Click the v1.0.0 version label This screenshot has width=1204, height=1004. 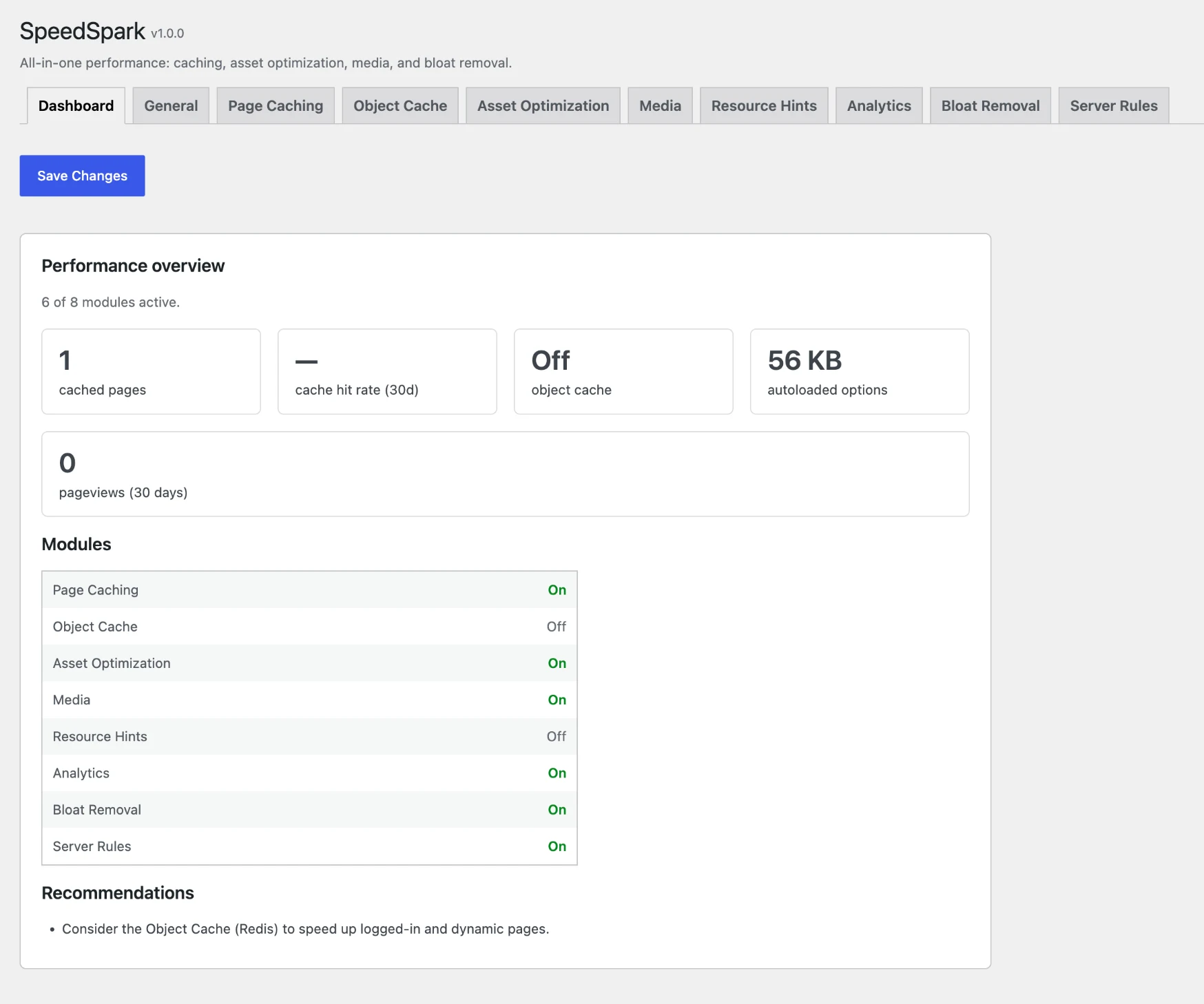click(x=167, y=34)
